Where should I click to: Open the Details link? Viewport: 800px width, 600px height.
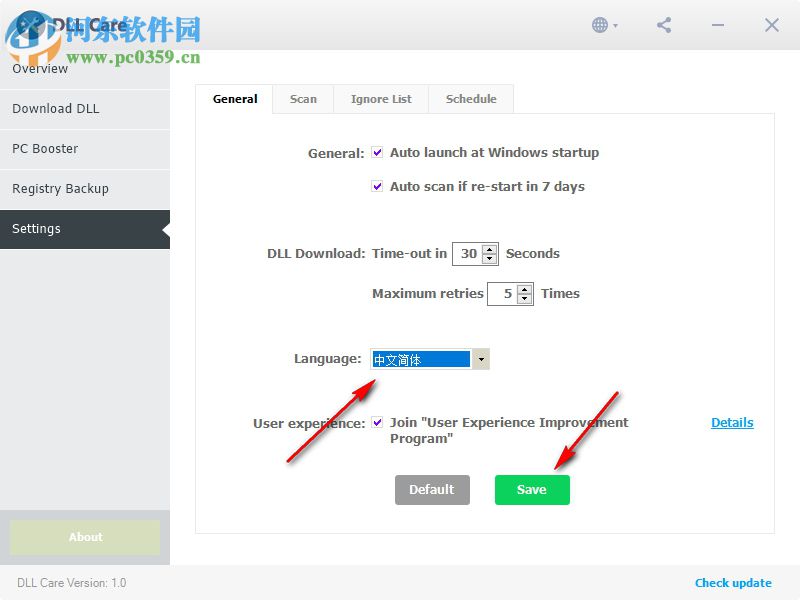click(732, 422)
